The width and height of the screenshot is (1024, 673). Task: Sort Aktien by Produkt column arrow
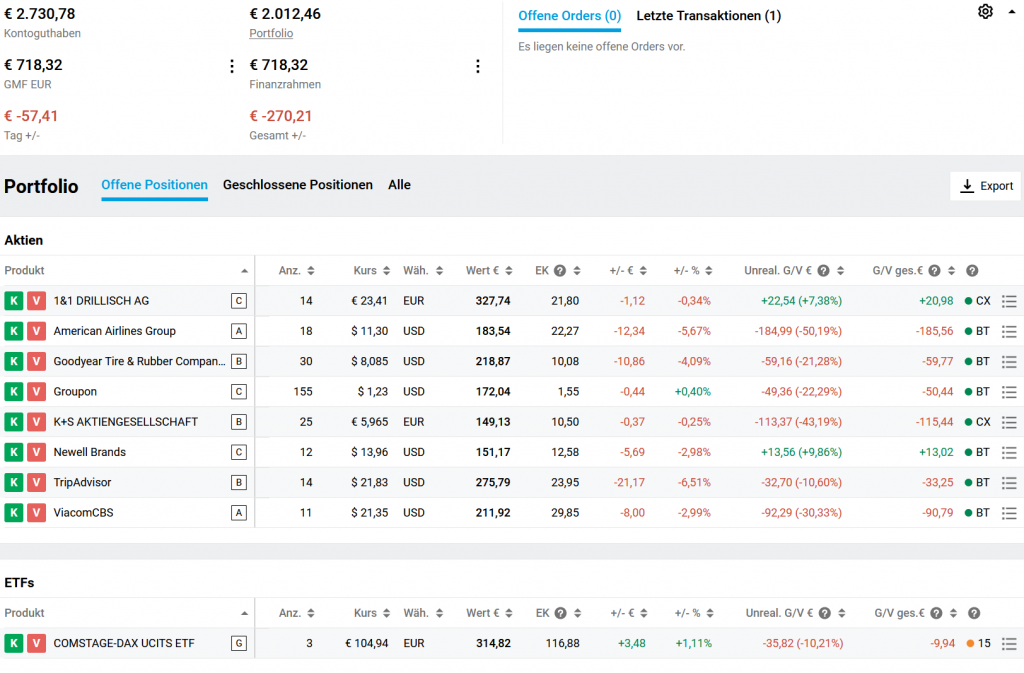tap(245, 271)
